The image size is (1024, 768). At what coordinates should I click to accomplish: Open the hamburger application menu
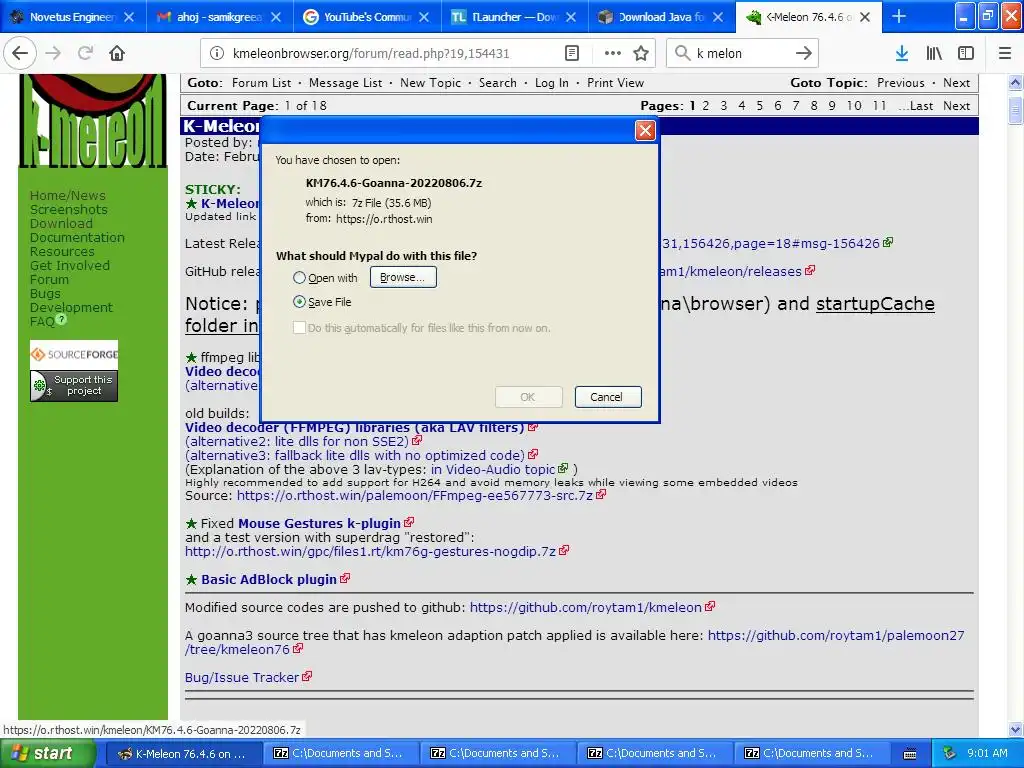point(1005,53)
